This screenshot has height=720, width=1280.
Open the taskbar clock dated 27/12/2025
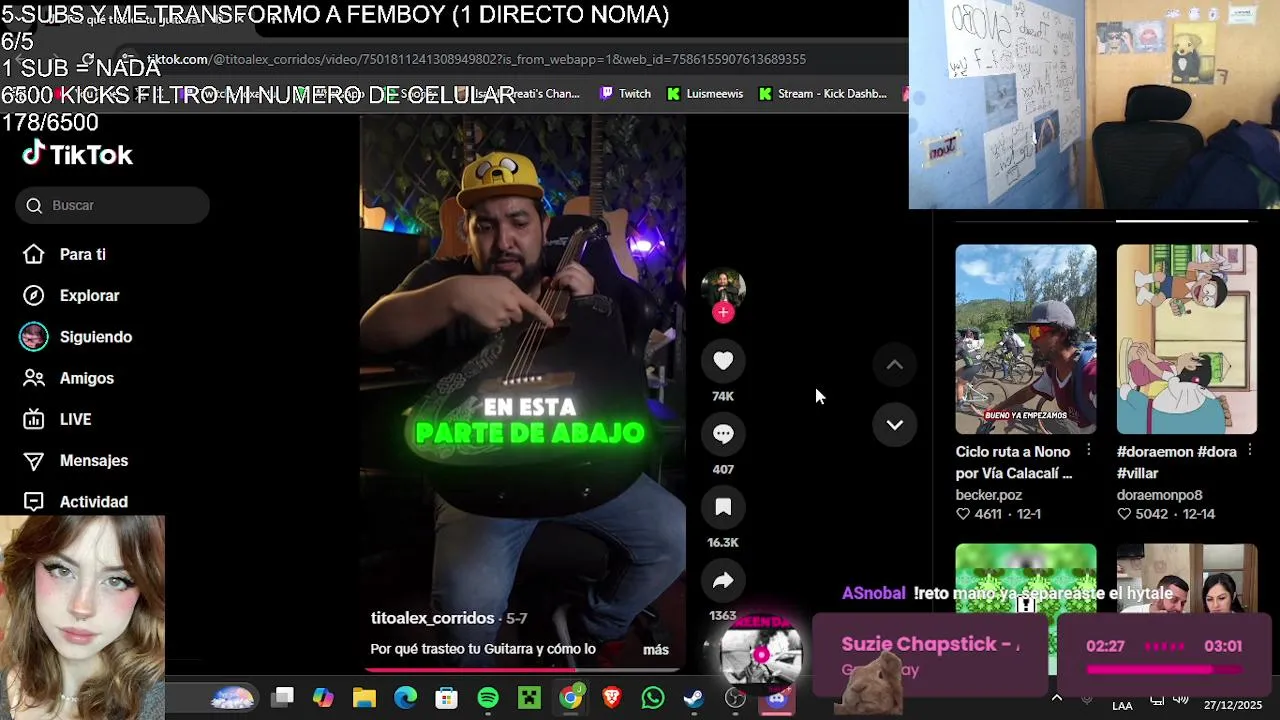[x=1232, y=705]
